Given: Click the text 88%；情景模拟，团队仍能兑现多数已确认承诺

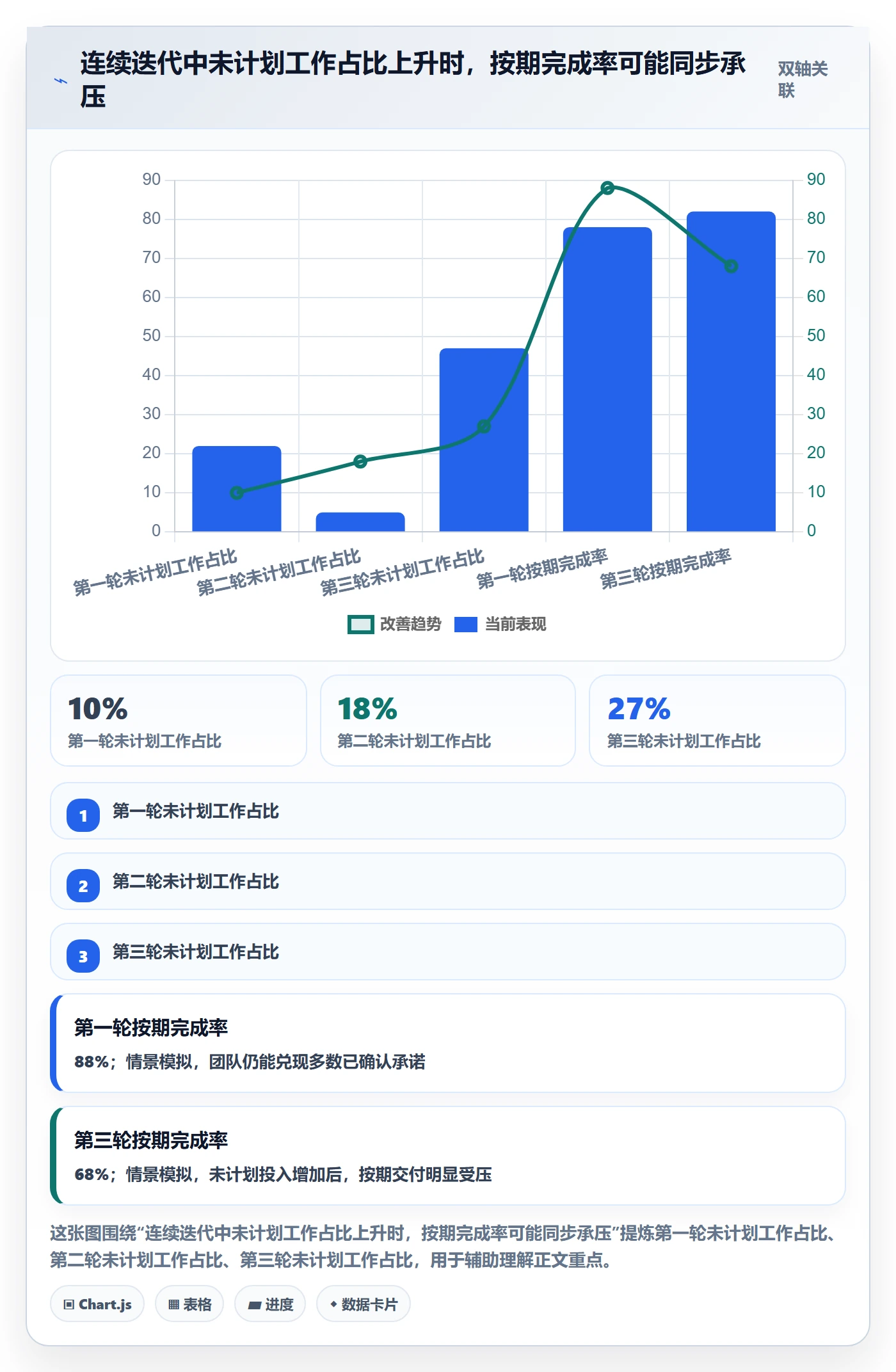Looking at the screenshot, I should tap(250, 1062).
